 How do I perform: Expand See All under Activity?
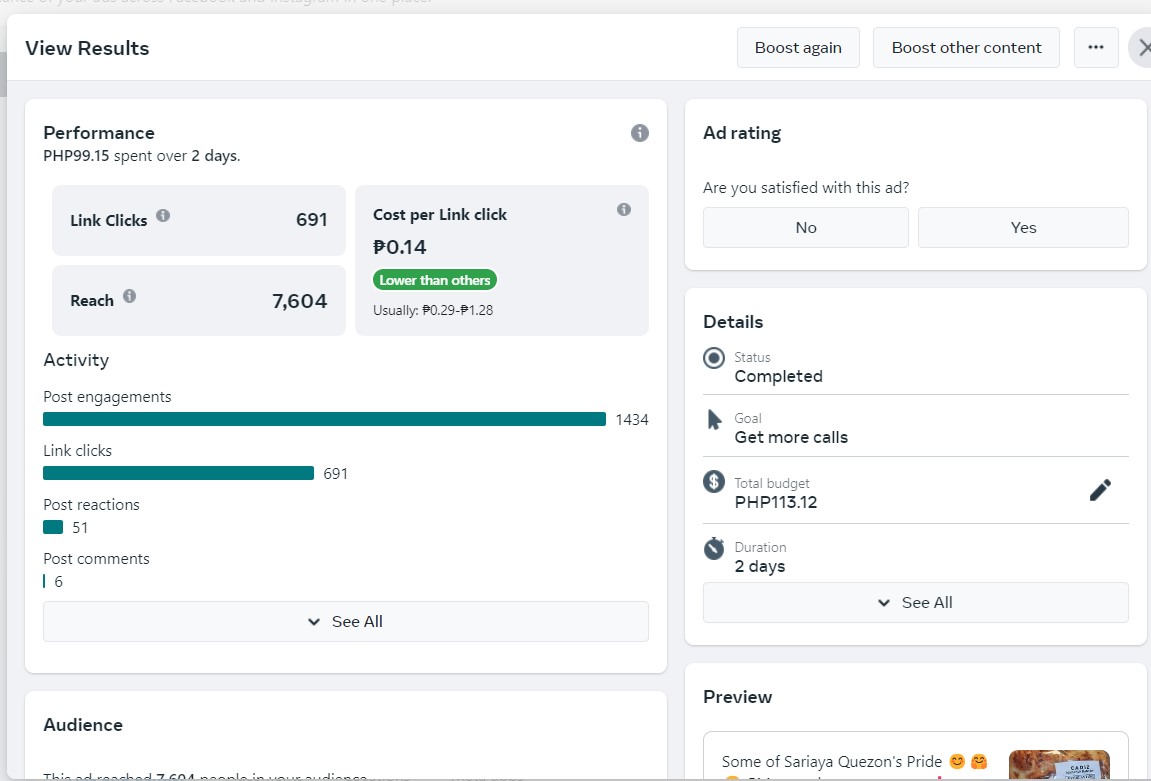[346, 622]
